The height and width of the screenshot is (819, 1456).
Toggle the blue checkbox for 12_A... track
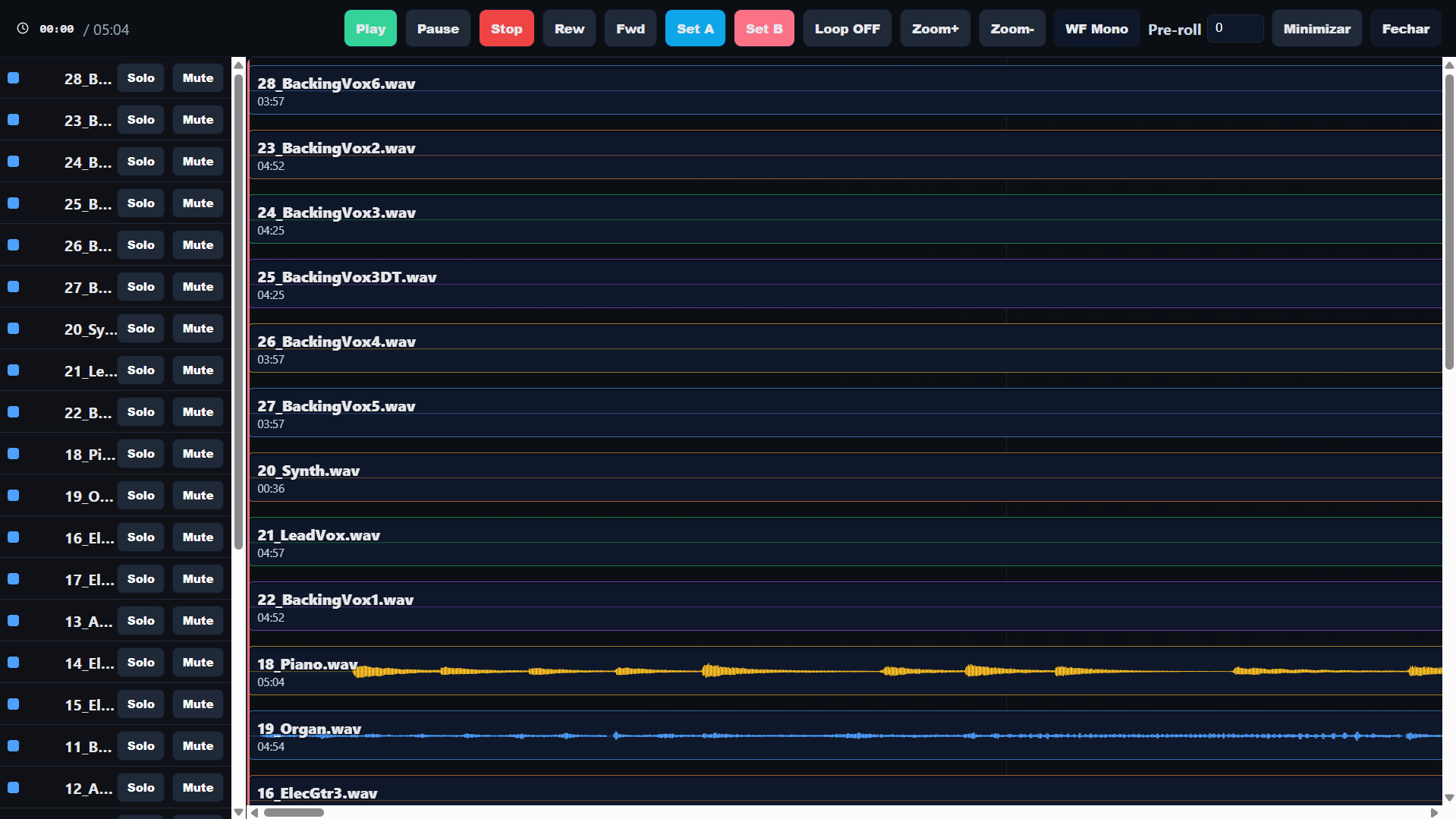[13, 788]
